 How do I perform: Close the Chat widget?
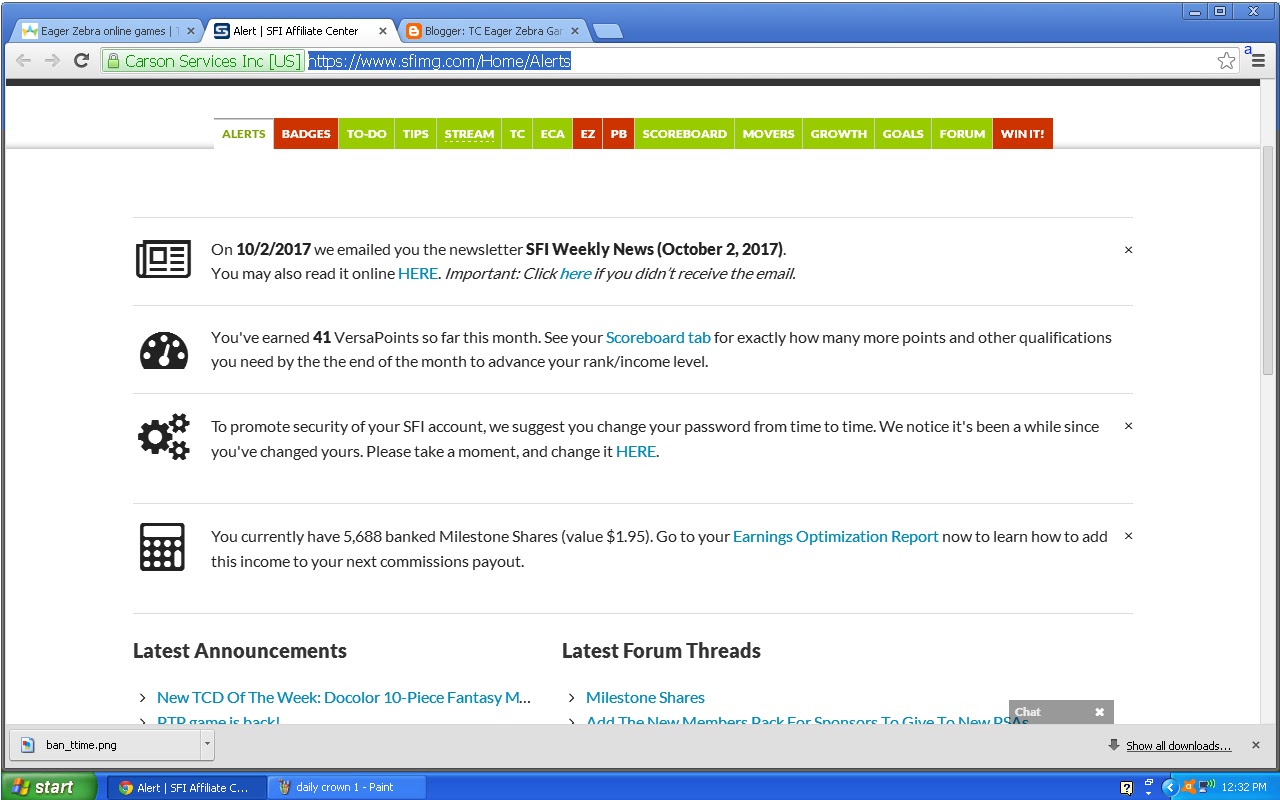tap(1099, 712)
